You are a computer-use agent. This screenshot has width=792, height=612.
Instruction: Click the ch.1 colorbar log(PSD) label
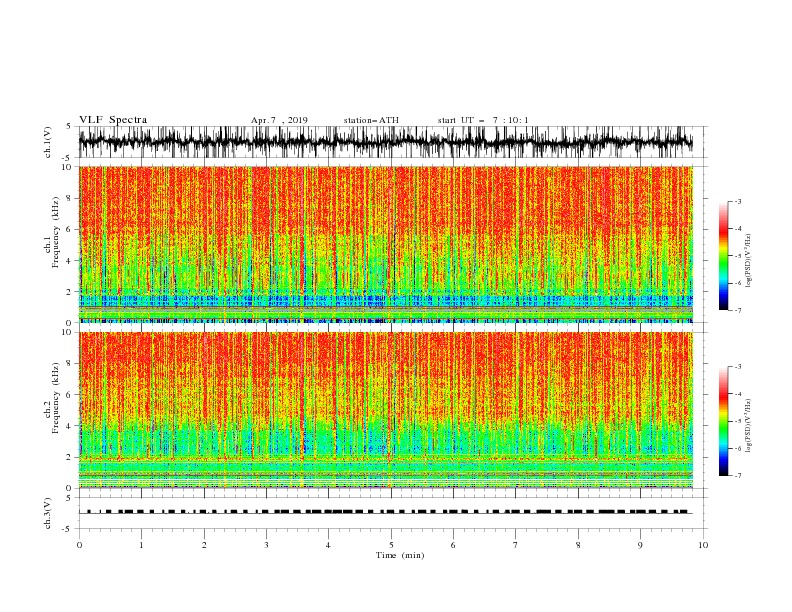coord(748,261)
